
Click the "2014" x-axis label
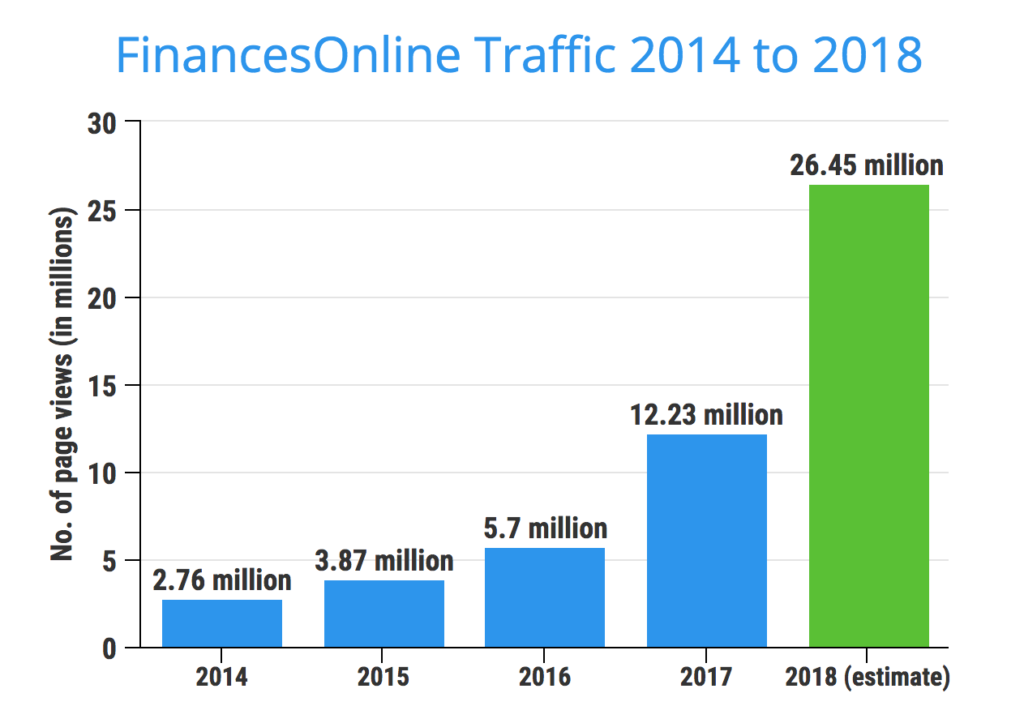[222, 677]
